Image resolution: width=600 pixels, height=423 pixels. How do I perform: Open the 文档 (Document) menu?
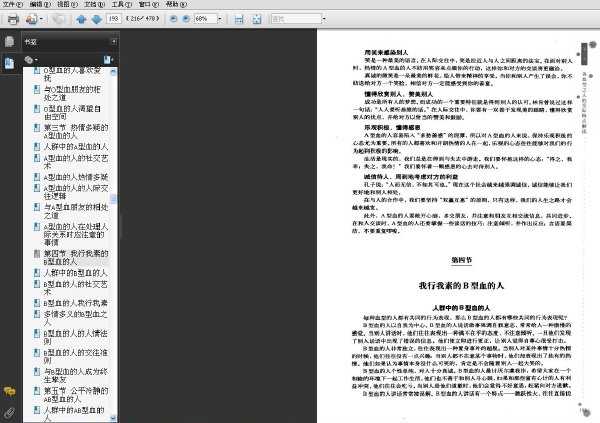coord(95,4)
